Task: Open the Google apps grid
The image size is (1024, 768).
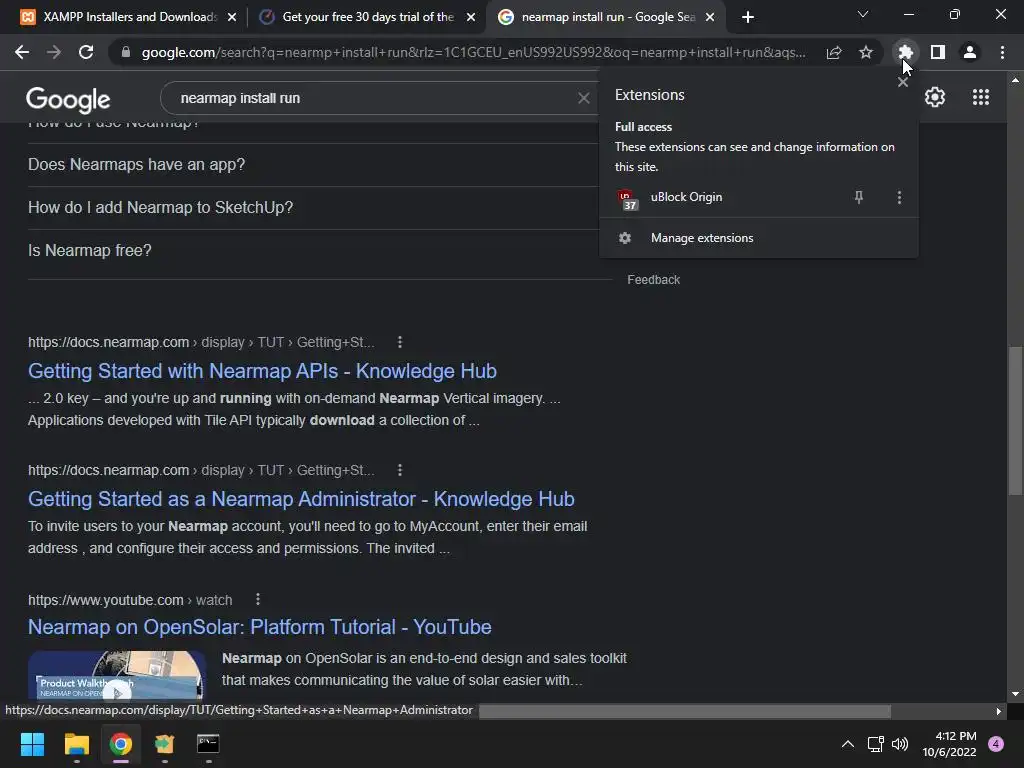Action: click(980, 97)
